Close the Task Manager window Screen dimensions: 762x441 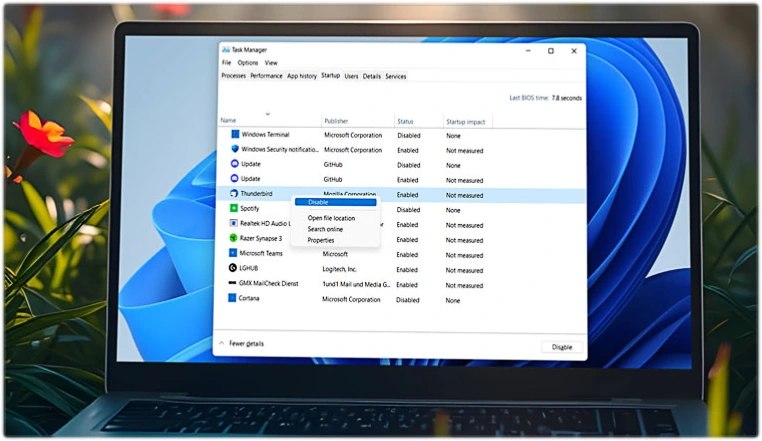coord(574,51)
